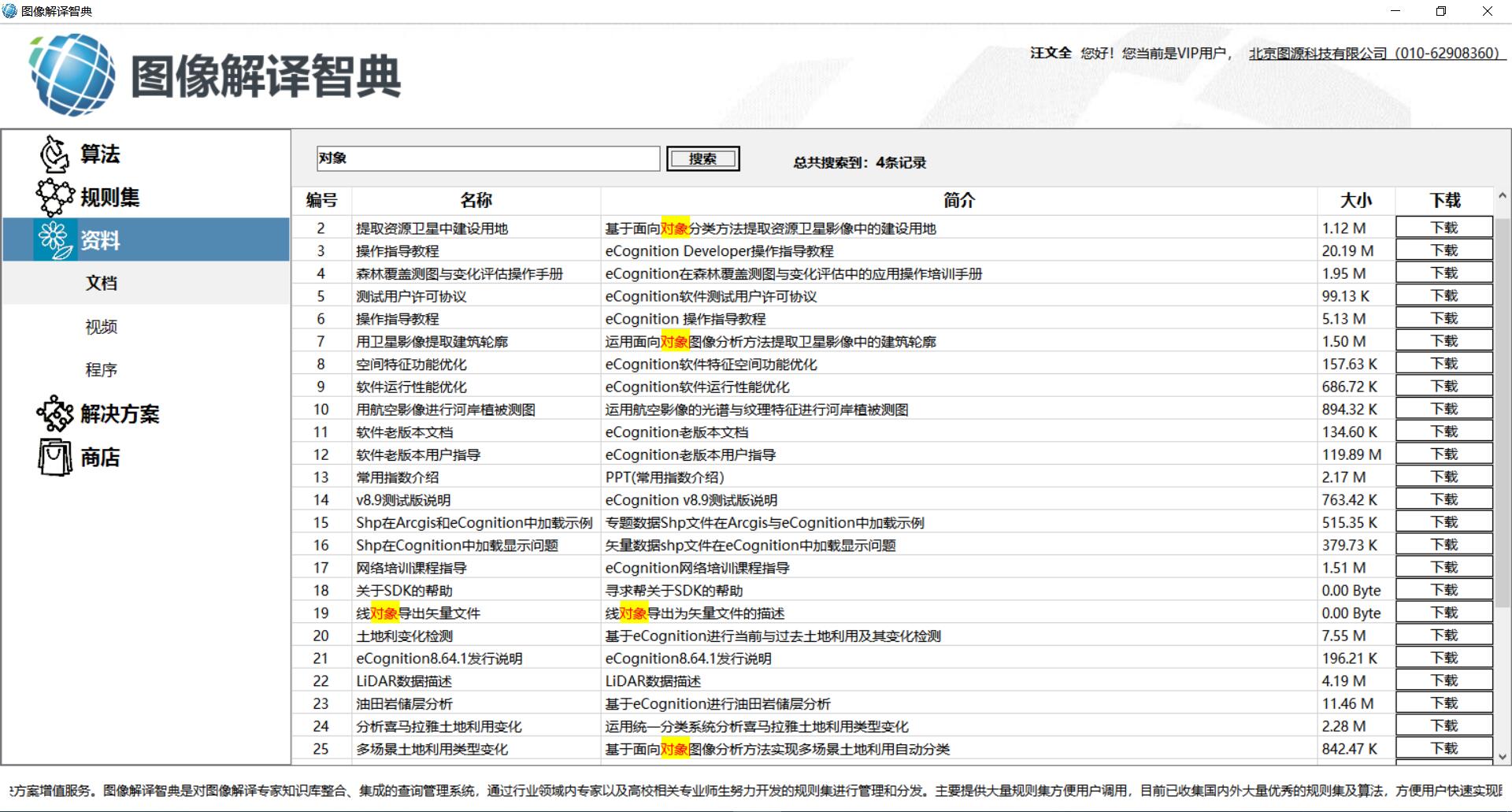Click the 资料 flower icon
This screenshot has width=1512, height=812.
pyautogui.click(x=54, y=240)
